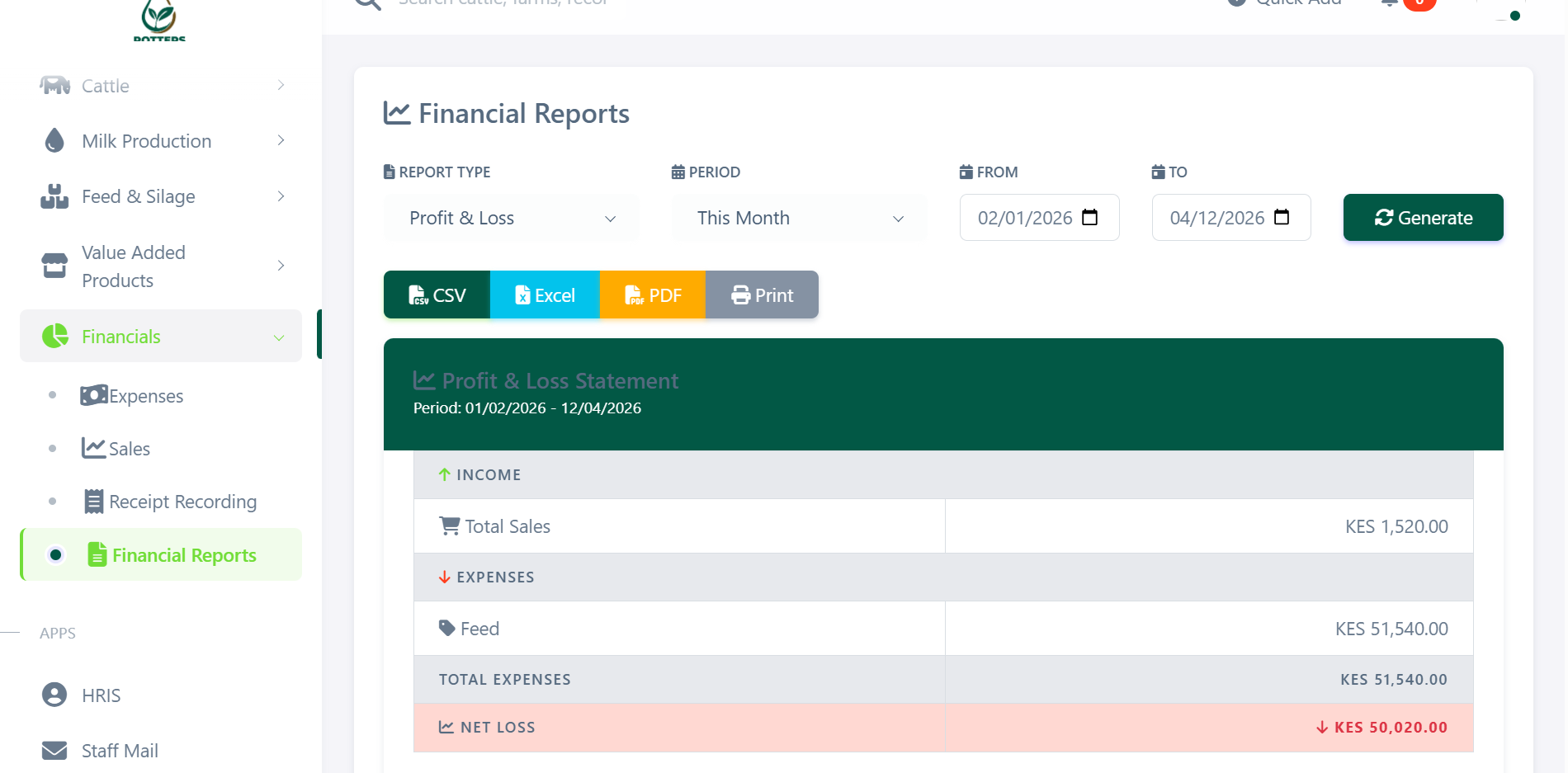Open Expenses under Financials

click(x=146, y=396)
